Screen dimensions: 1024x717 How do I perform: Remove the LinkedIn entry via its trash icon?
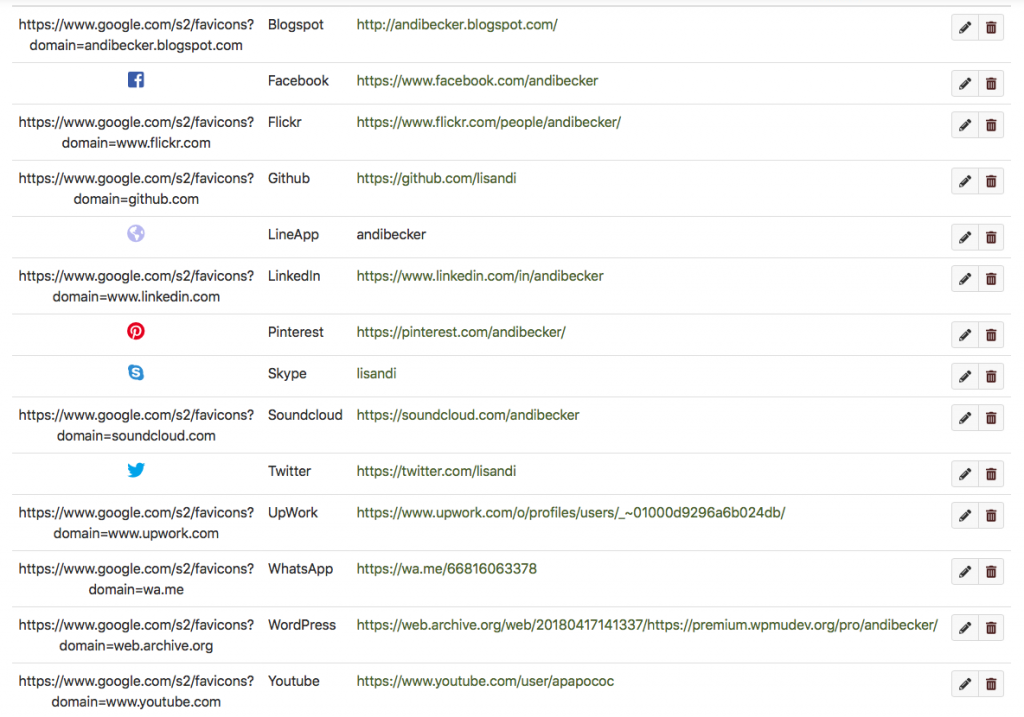pos(991,279)
